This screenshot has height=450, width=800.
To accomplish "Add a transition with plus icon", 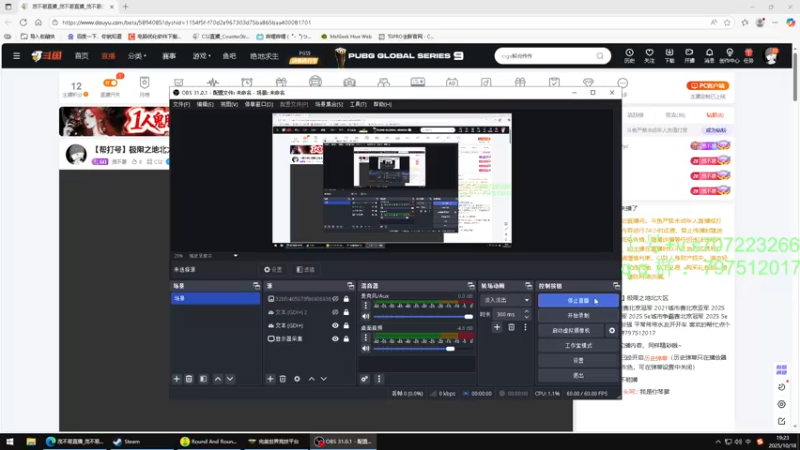I will point(497,328).
